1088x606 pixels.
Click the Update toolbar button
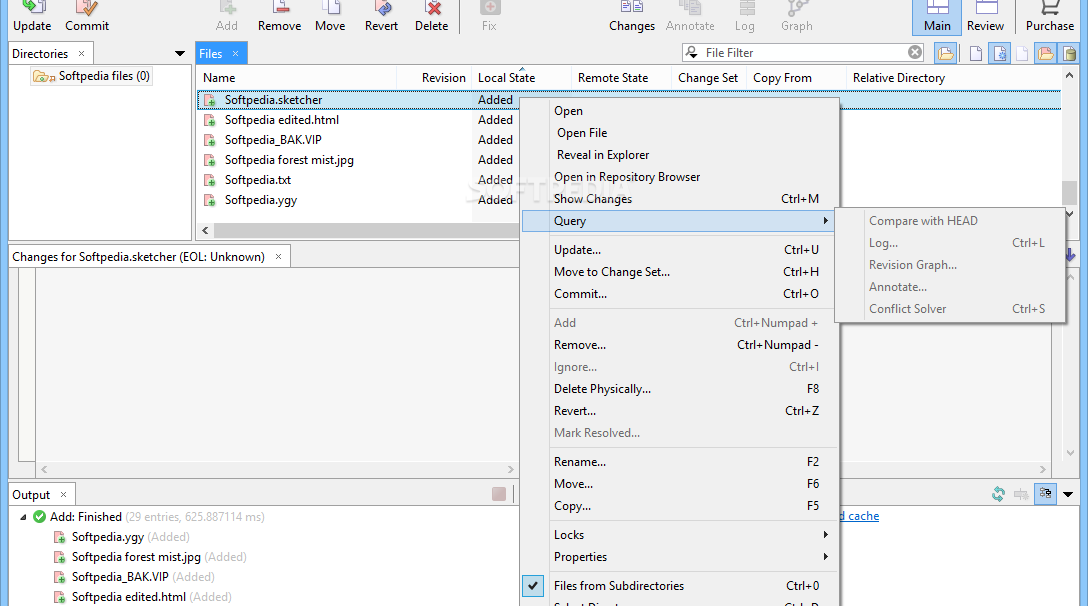click(x=32, y=17)
